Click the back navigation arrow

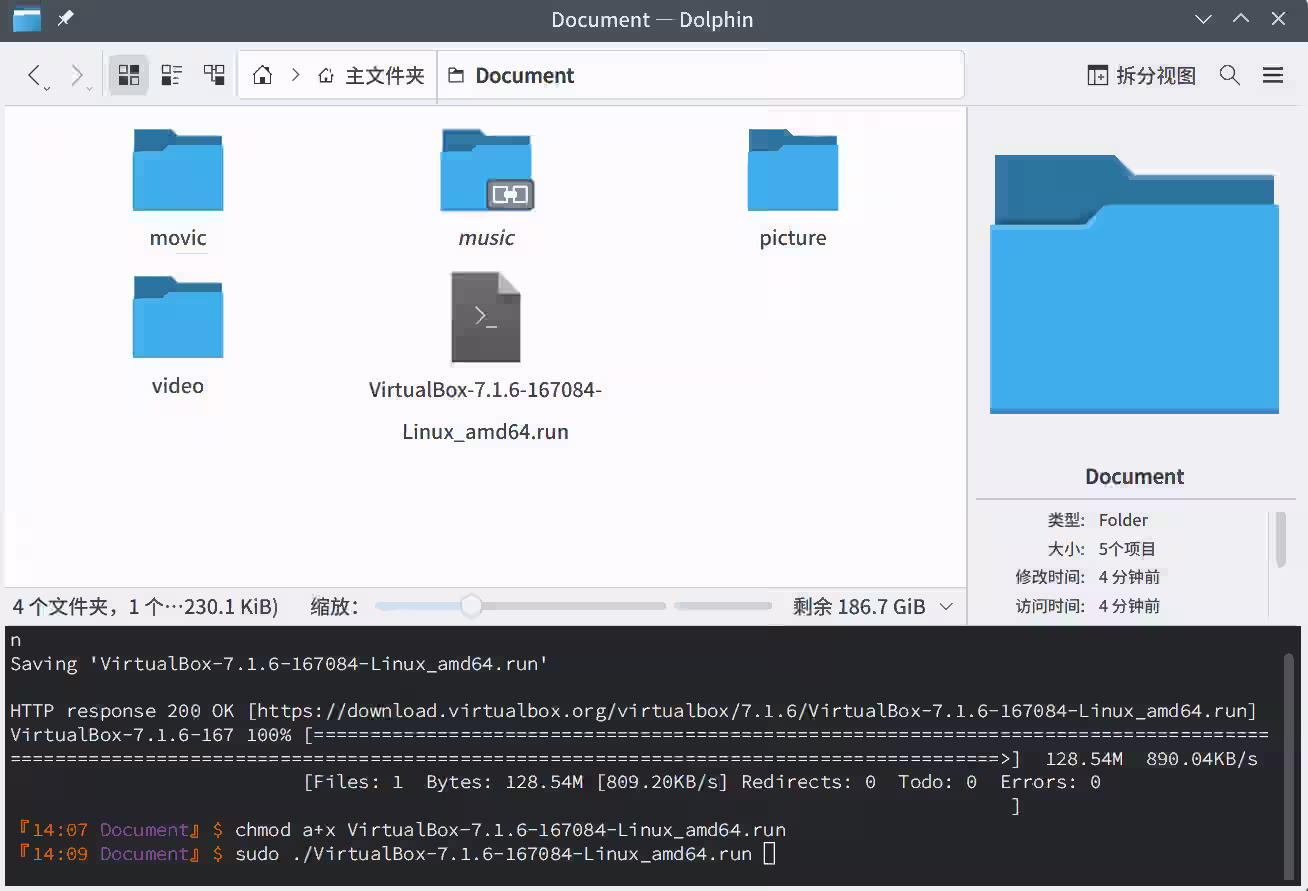(x=34, y=75)
